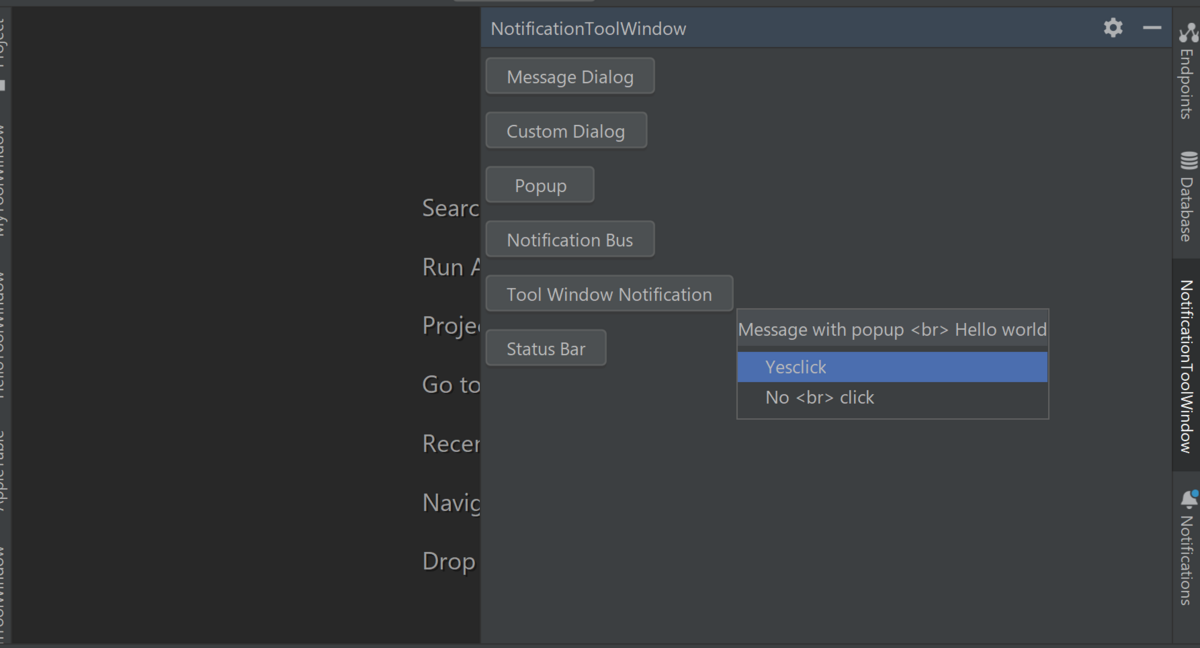Click the "Message with popup" popup title
The image size is (1200, 648).
coord(892,330)
